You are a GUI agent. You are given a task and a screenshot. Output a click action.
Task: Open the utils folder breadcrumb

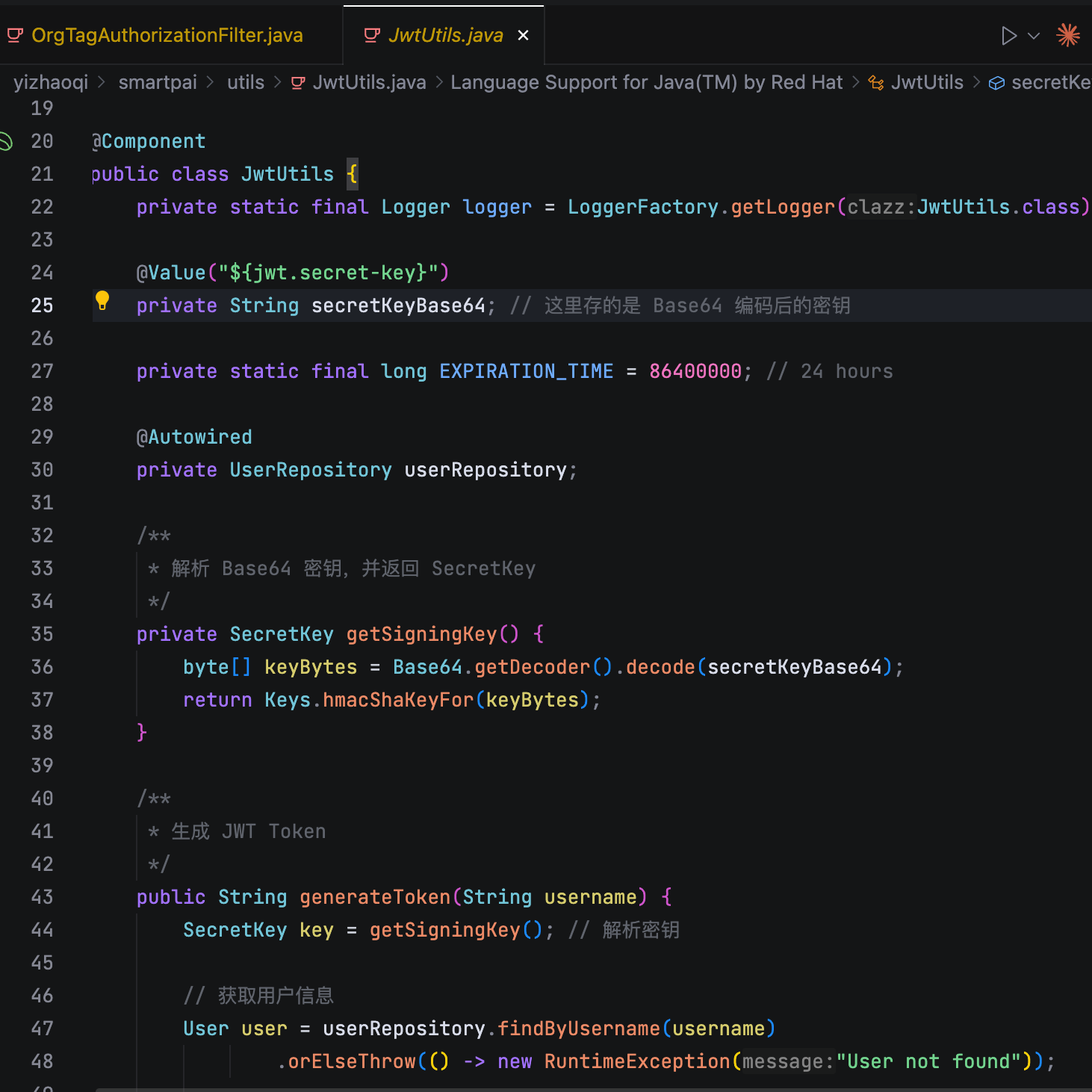pos(246,82)
